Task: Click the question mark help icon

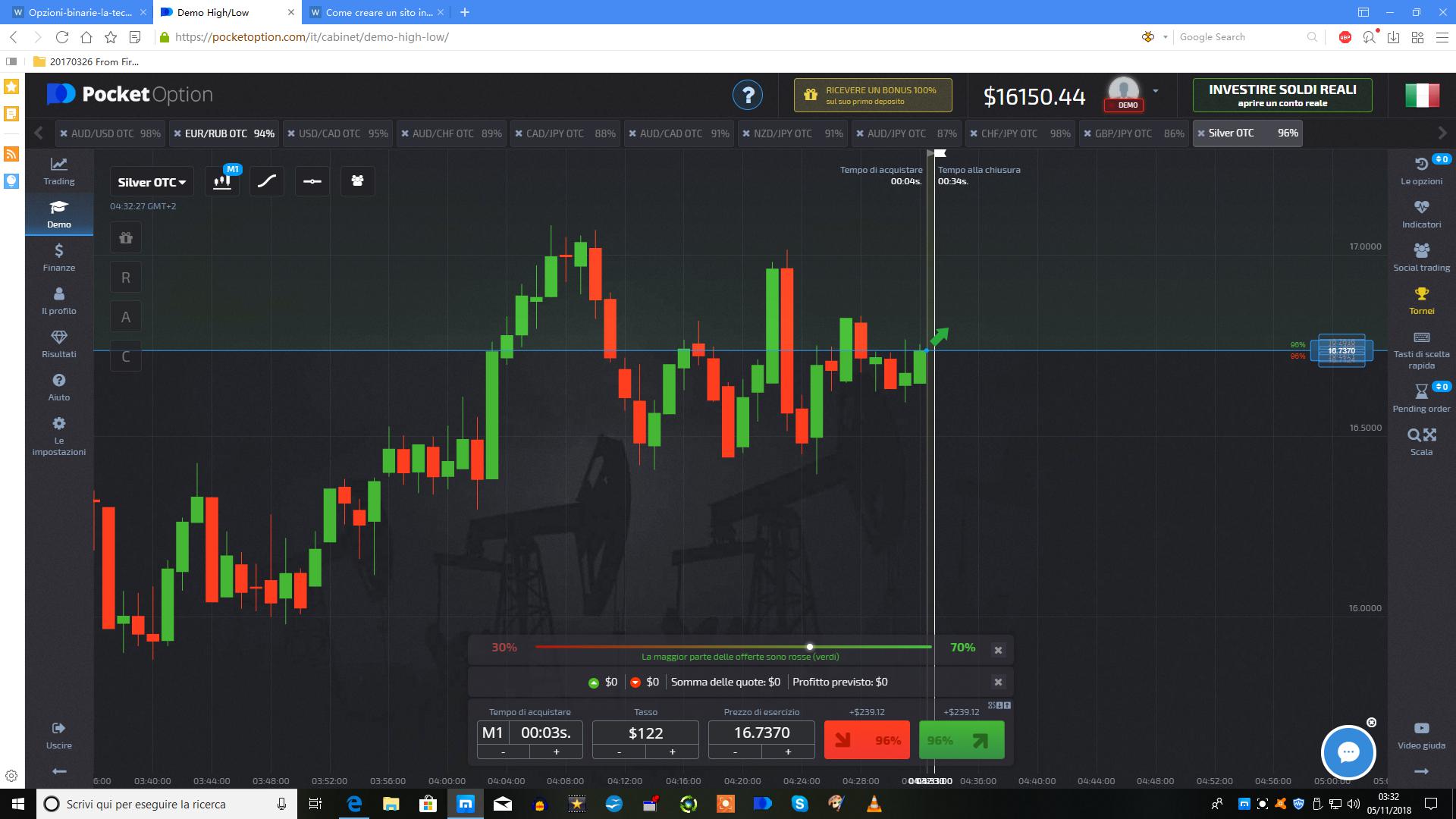Action: [x=748, y=95]
